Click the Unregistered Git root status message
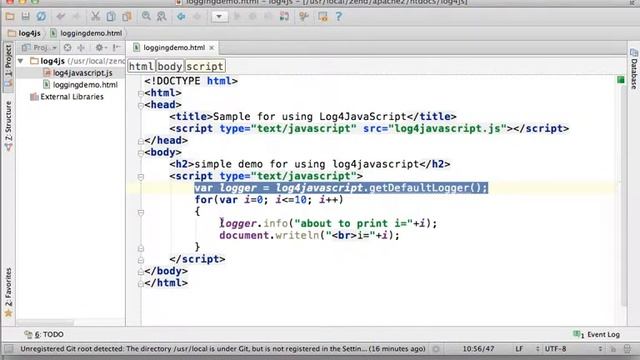This screenshot has width=640, height=360. (x=223, y=349)
